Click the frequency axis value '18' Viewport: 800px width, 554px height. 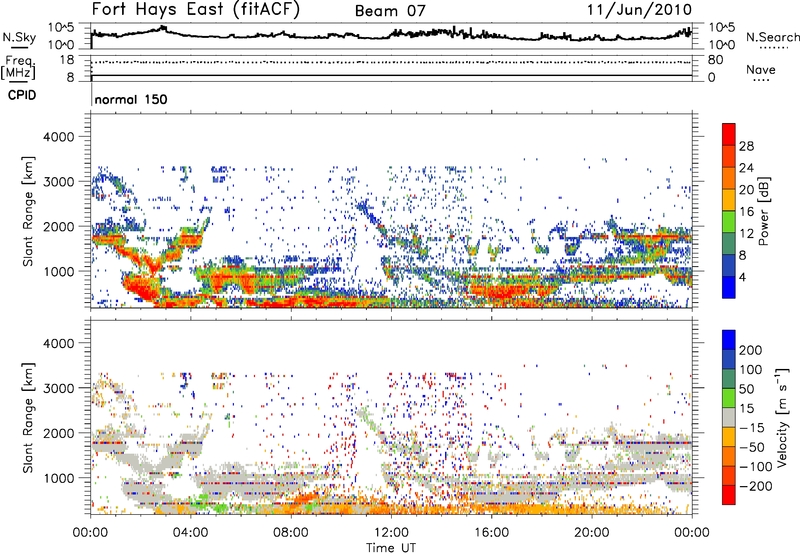[67, 60]
